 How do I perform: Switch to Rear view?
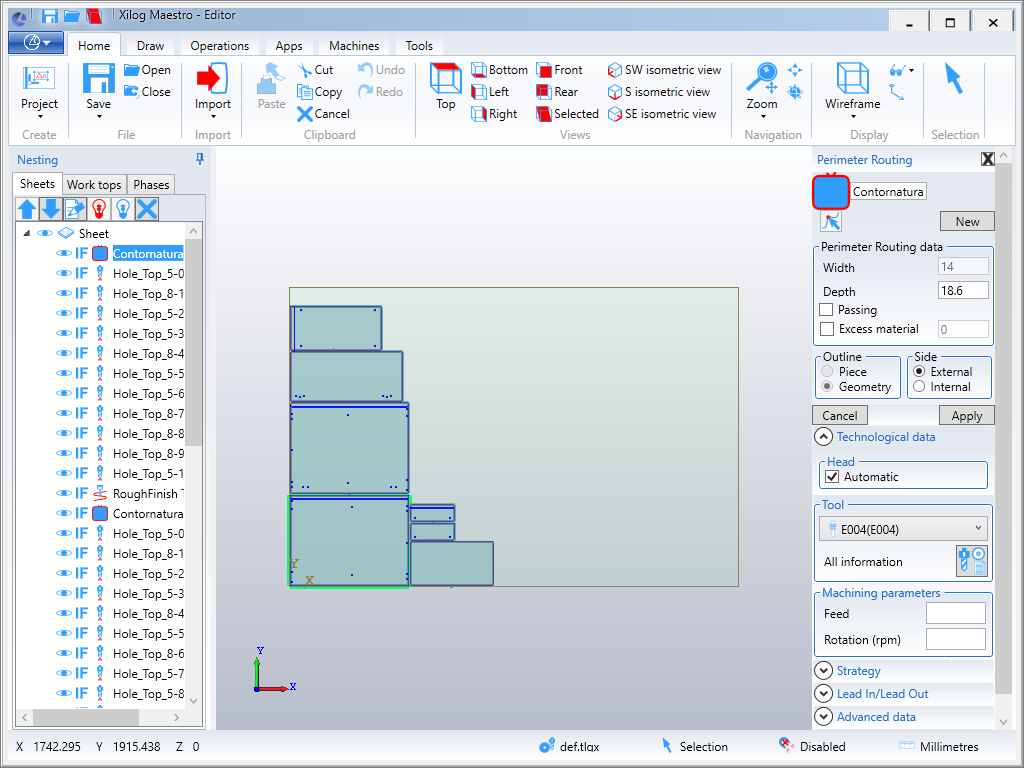point(557,92)
